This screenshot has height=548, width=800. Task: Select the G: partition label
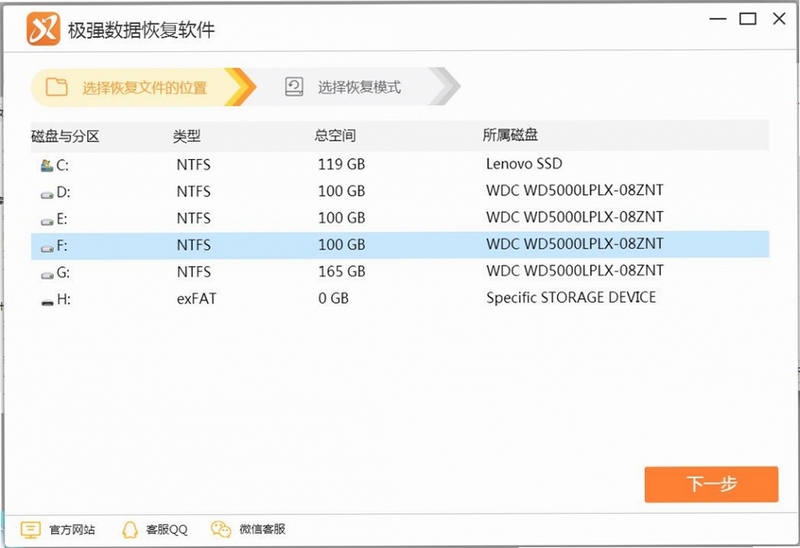63,273
